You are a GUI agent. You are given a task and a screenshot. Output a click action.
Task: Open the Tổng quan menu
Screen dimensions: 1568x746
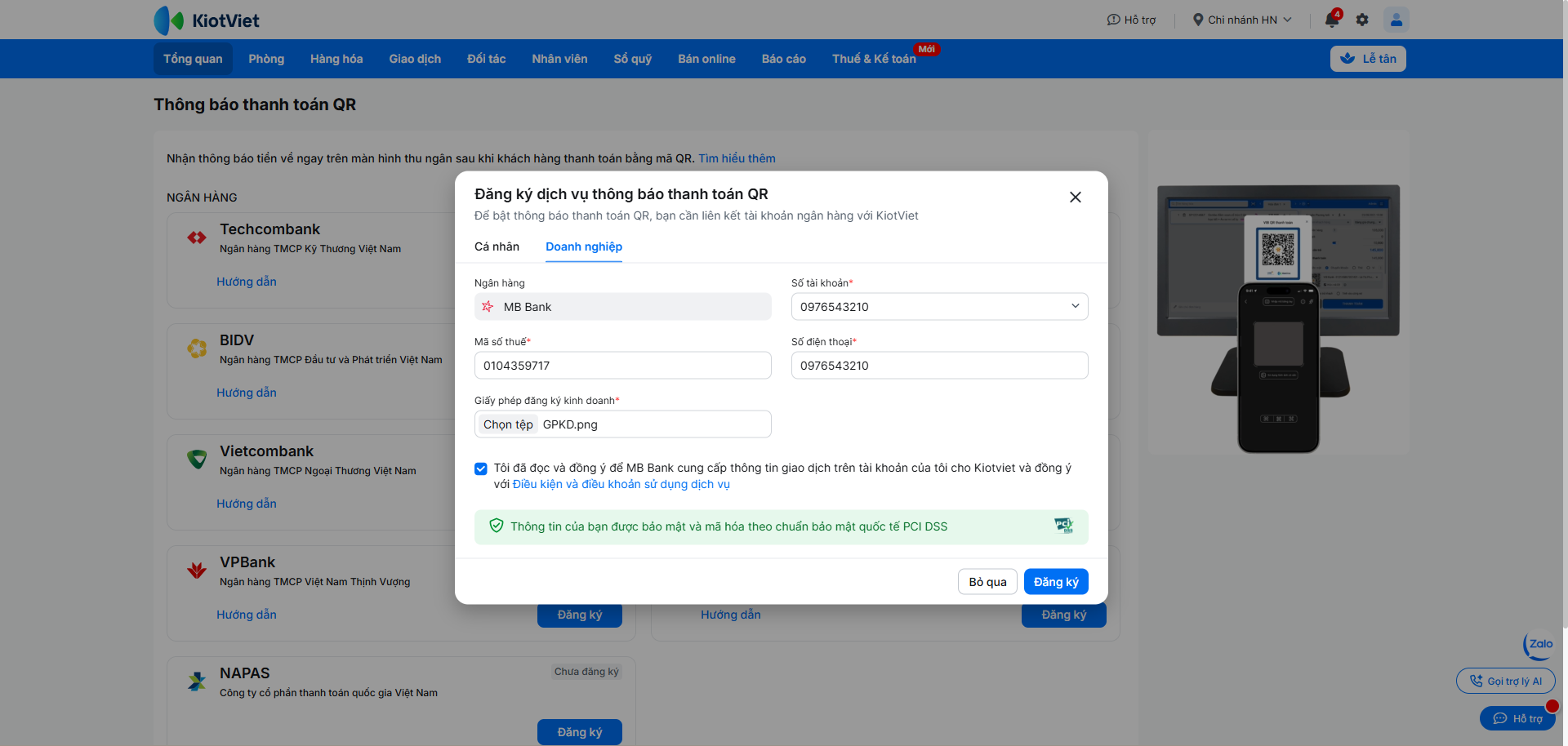click(193, 59)
